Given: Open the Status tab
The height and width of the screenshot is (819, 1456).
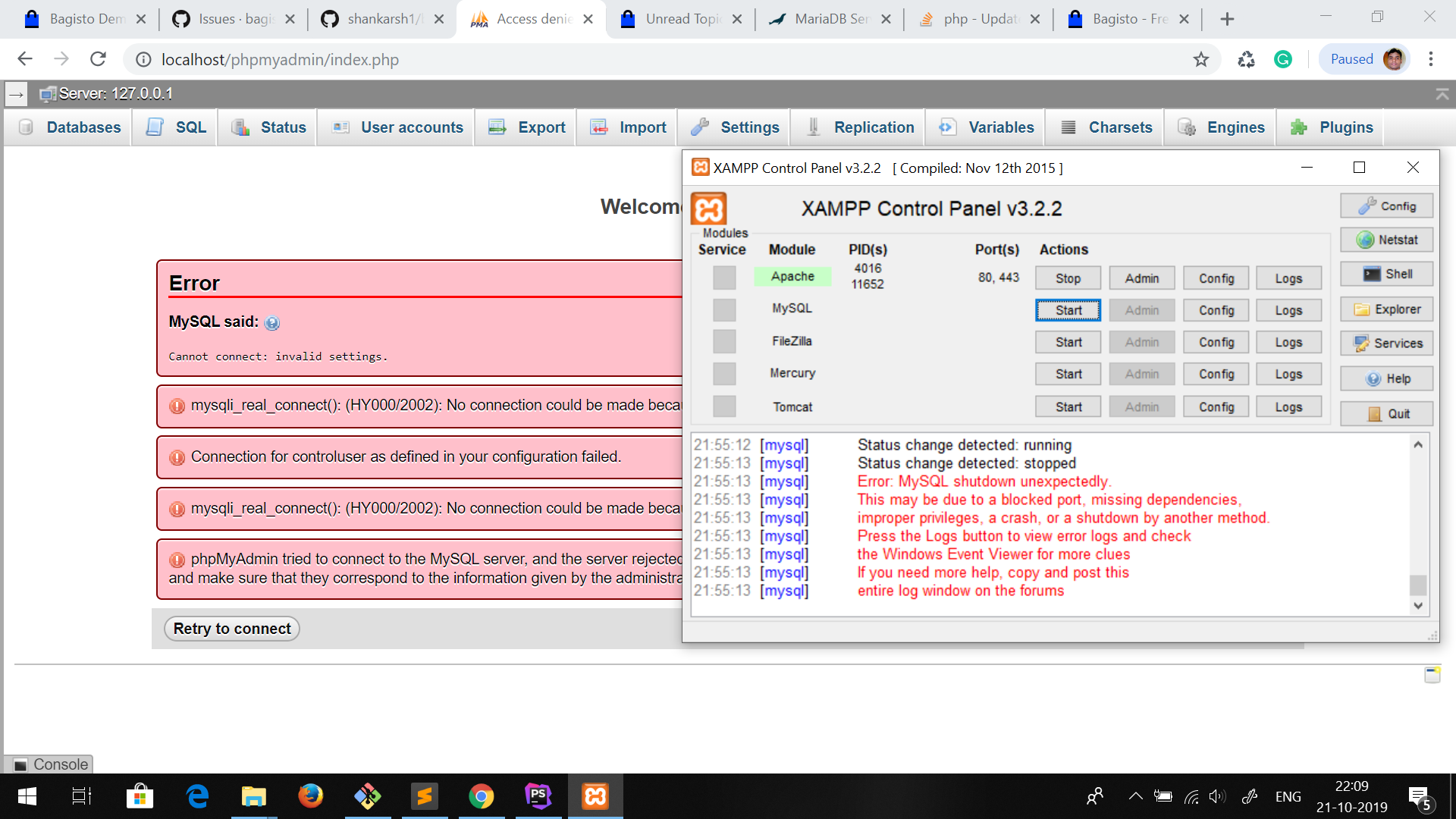Looking at the screenshot, I should click(268, 127).
